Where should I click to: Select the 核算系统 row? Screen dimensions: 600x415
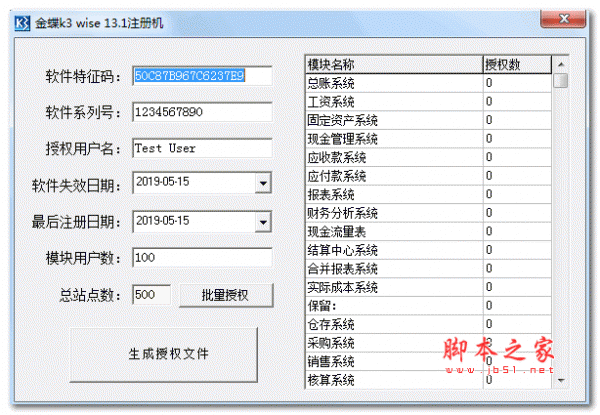click(429, 380)
